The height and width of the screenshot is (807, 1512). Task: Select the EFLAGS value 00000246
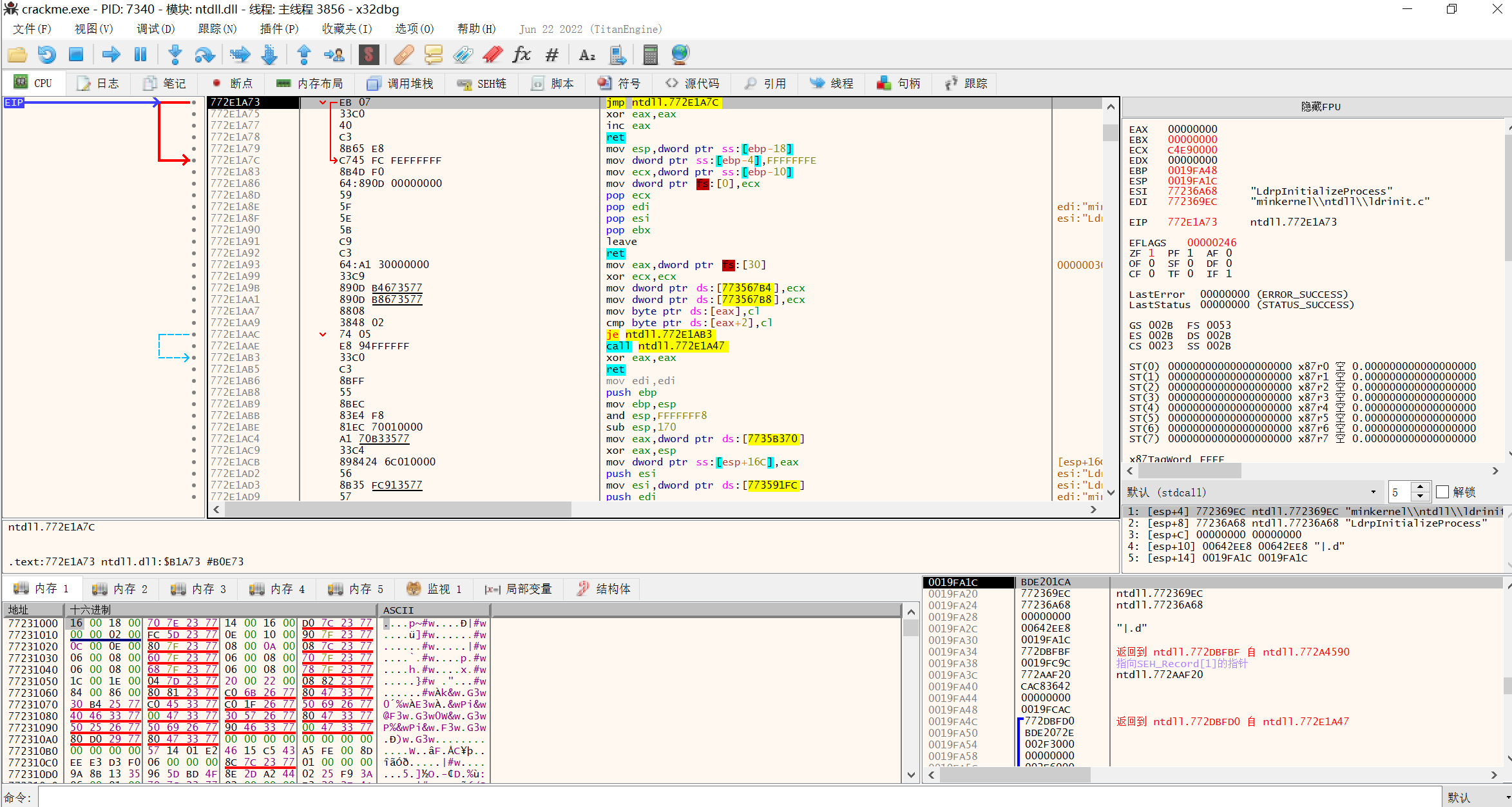pyautogui.click(x=1212, y=243)
